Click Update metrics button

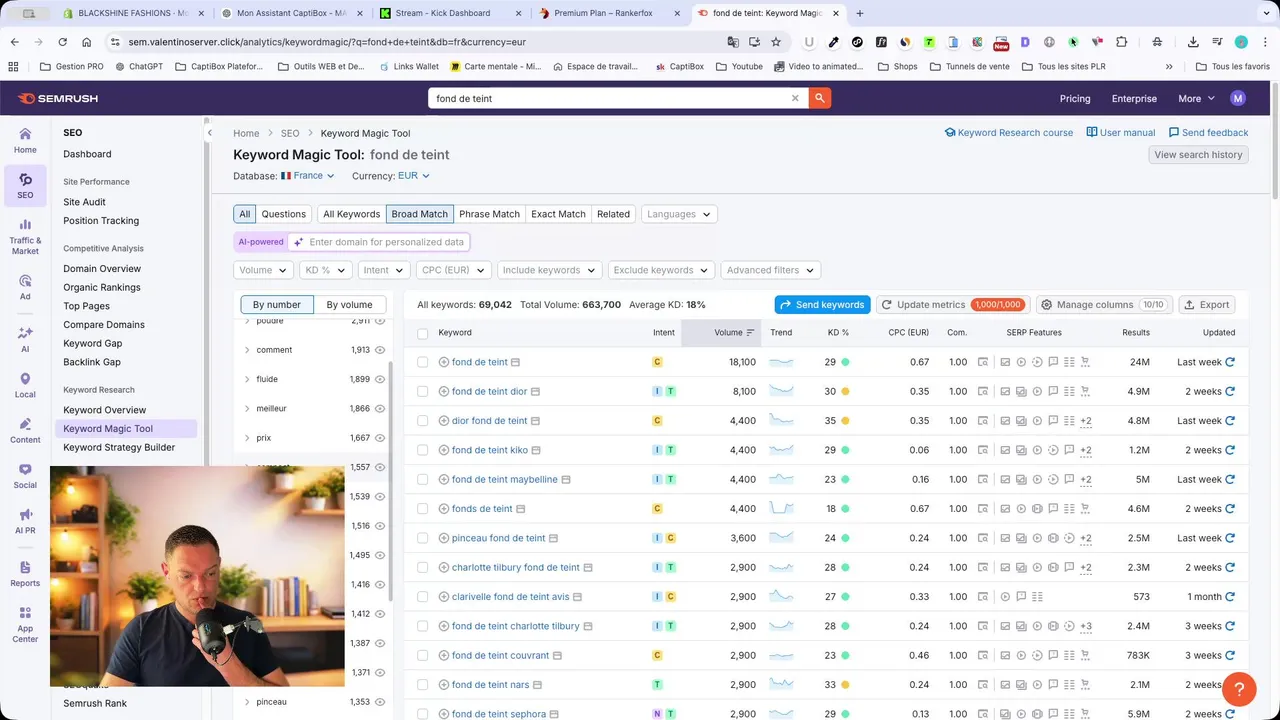[x=951, y=305]
